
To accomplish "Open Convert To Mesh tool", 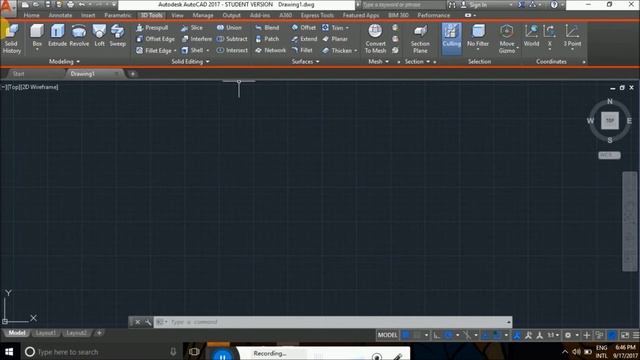I will click(x=375, y=39).
